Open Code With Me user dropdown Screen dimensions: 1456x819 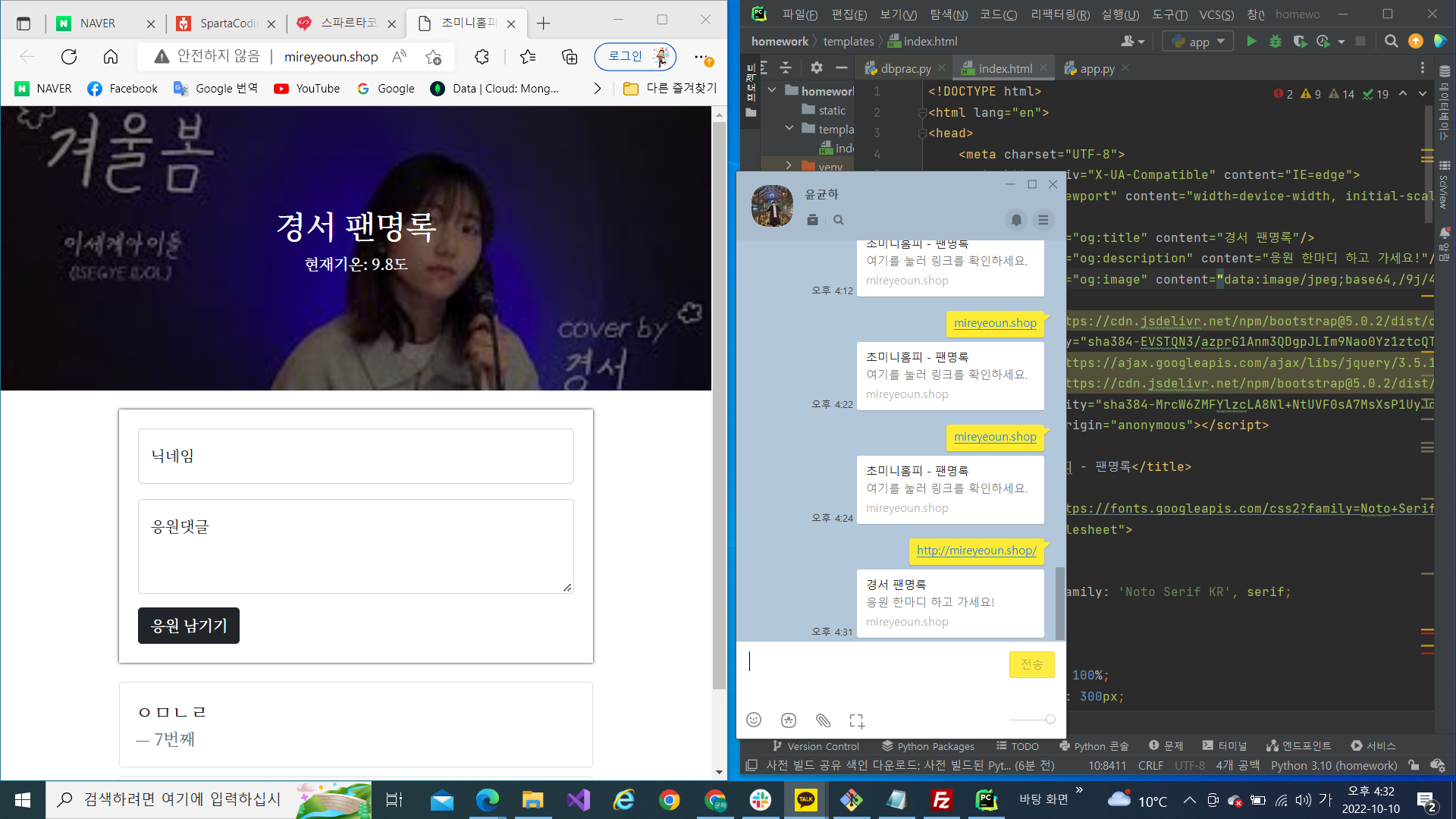point(1132,41)
